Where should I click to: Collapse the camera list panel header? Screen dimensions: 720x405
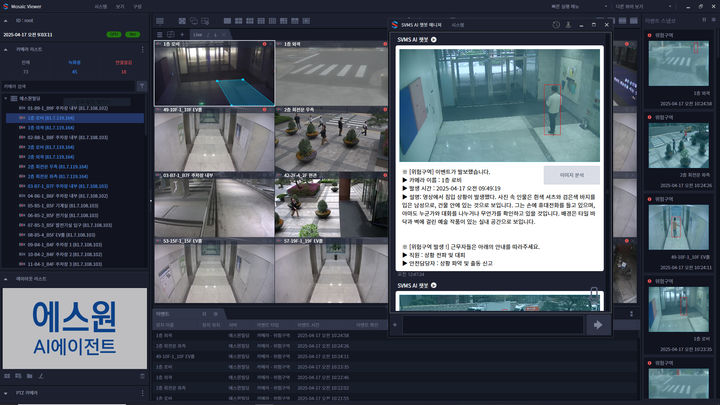point(7,48)
